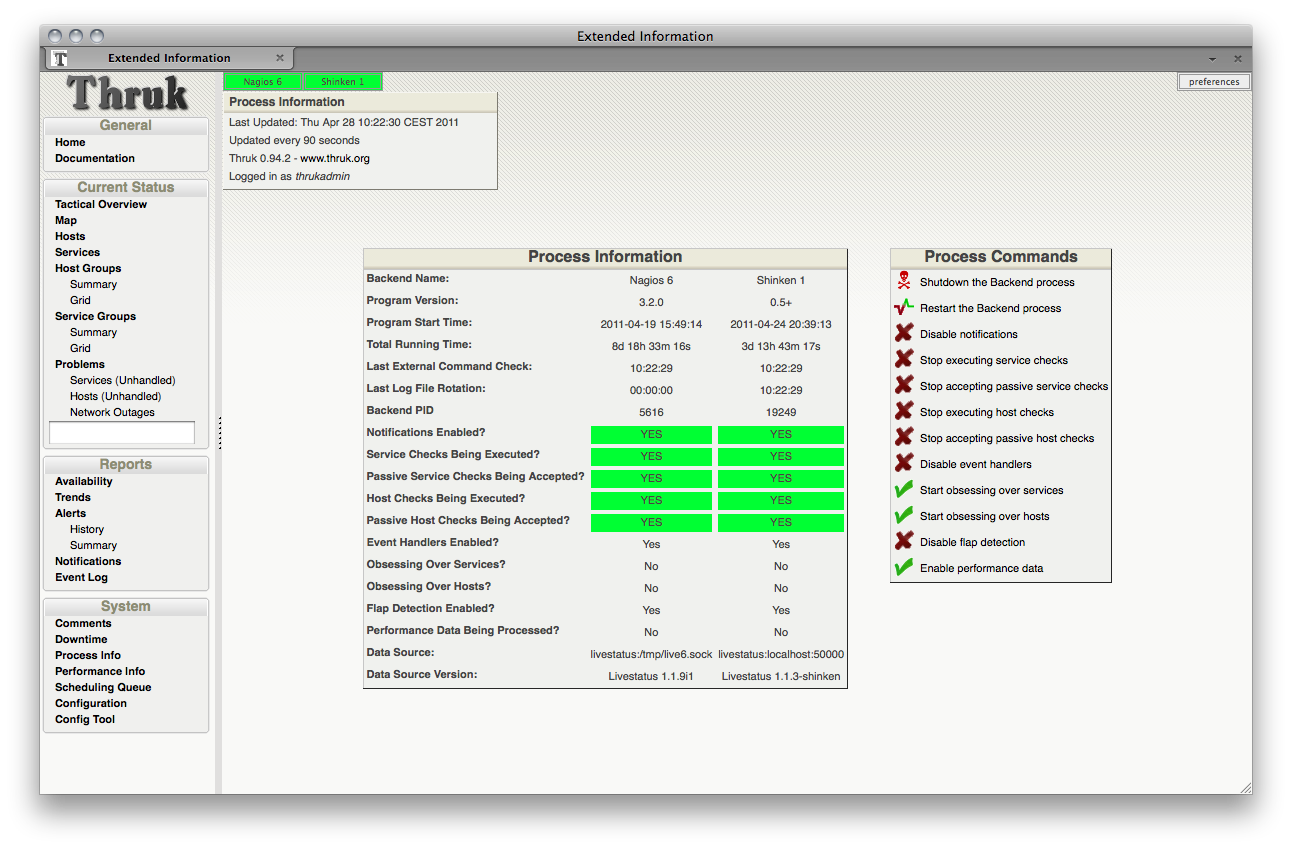Open the Downtime page

pos(81,639)
